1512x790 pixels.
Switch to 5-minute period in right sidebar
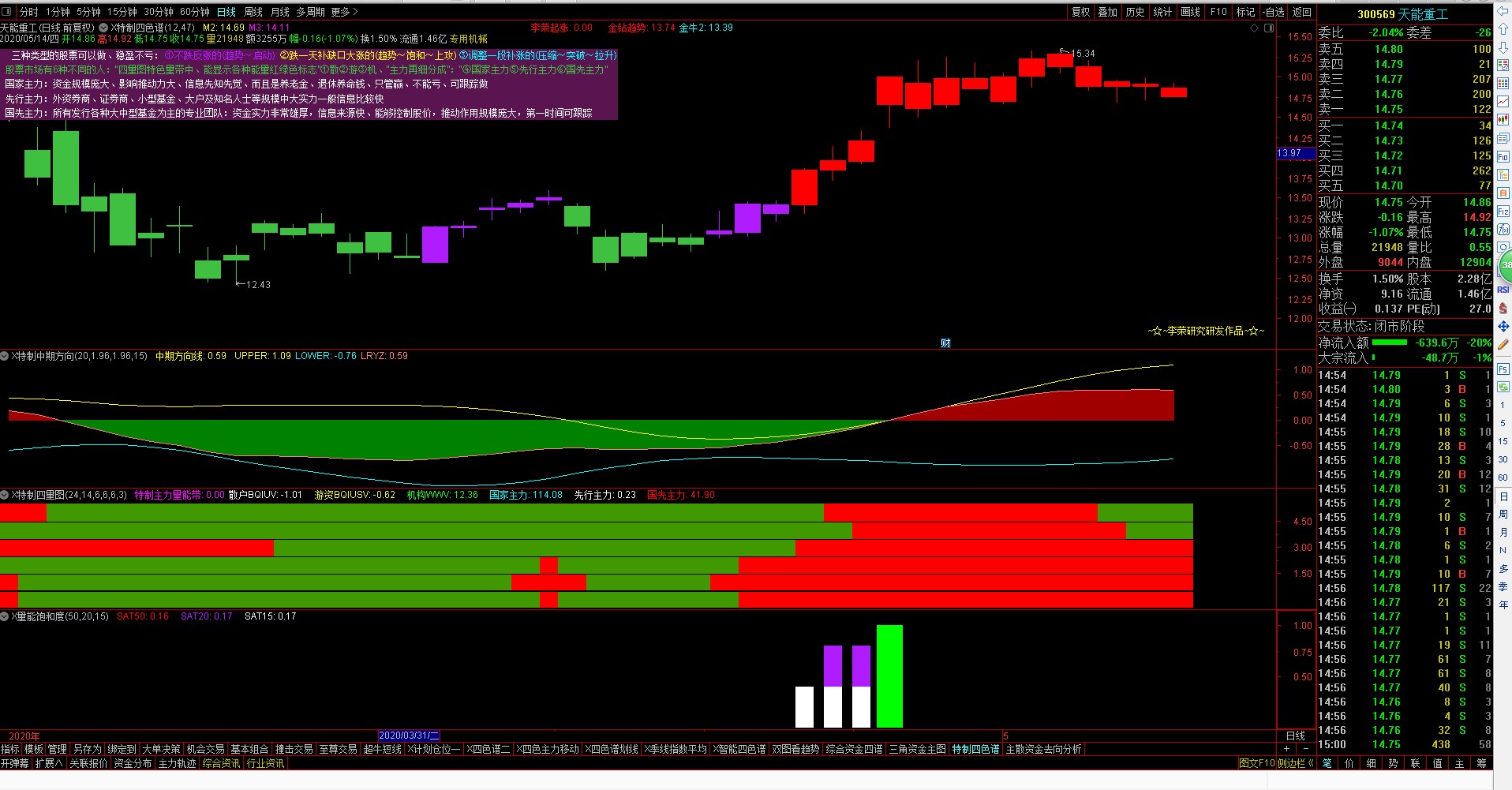coord(1503,422)
